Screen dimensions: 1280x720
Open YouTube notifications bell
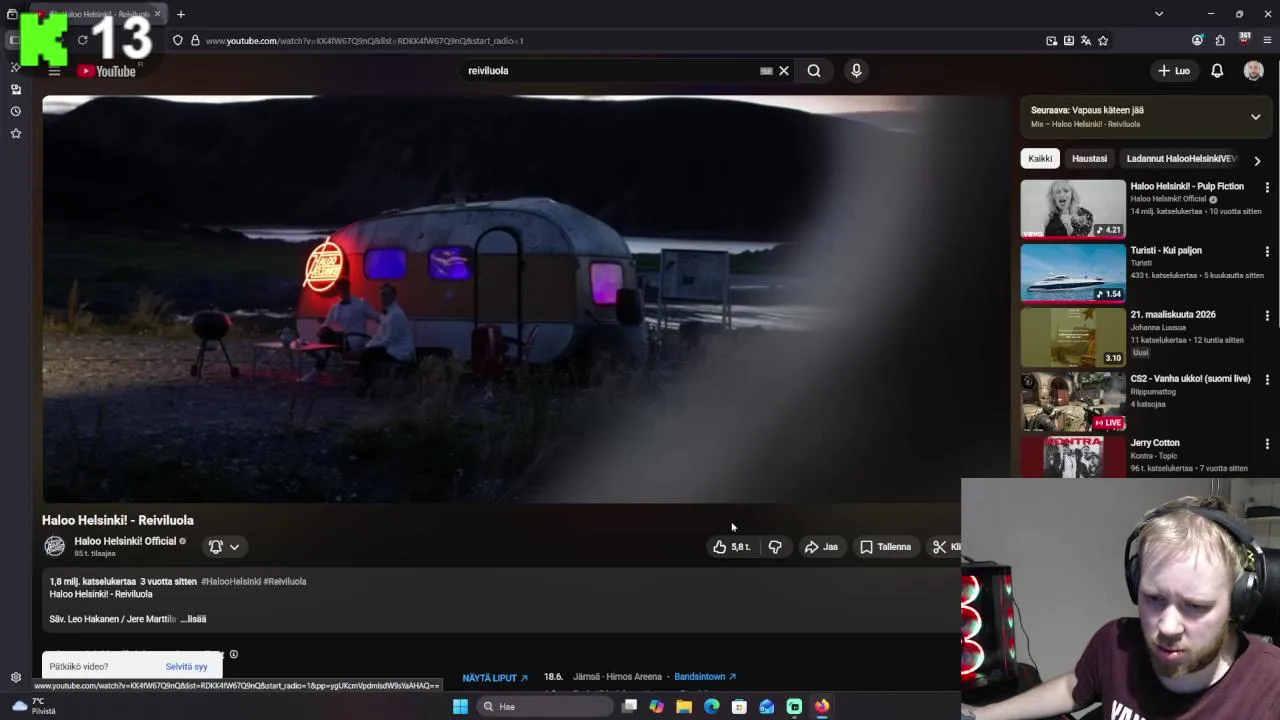pos(1217,71)
